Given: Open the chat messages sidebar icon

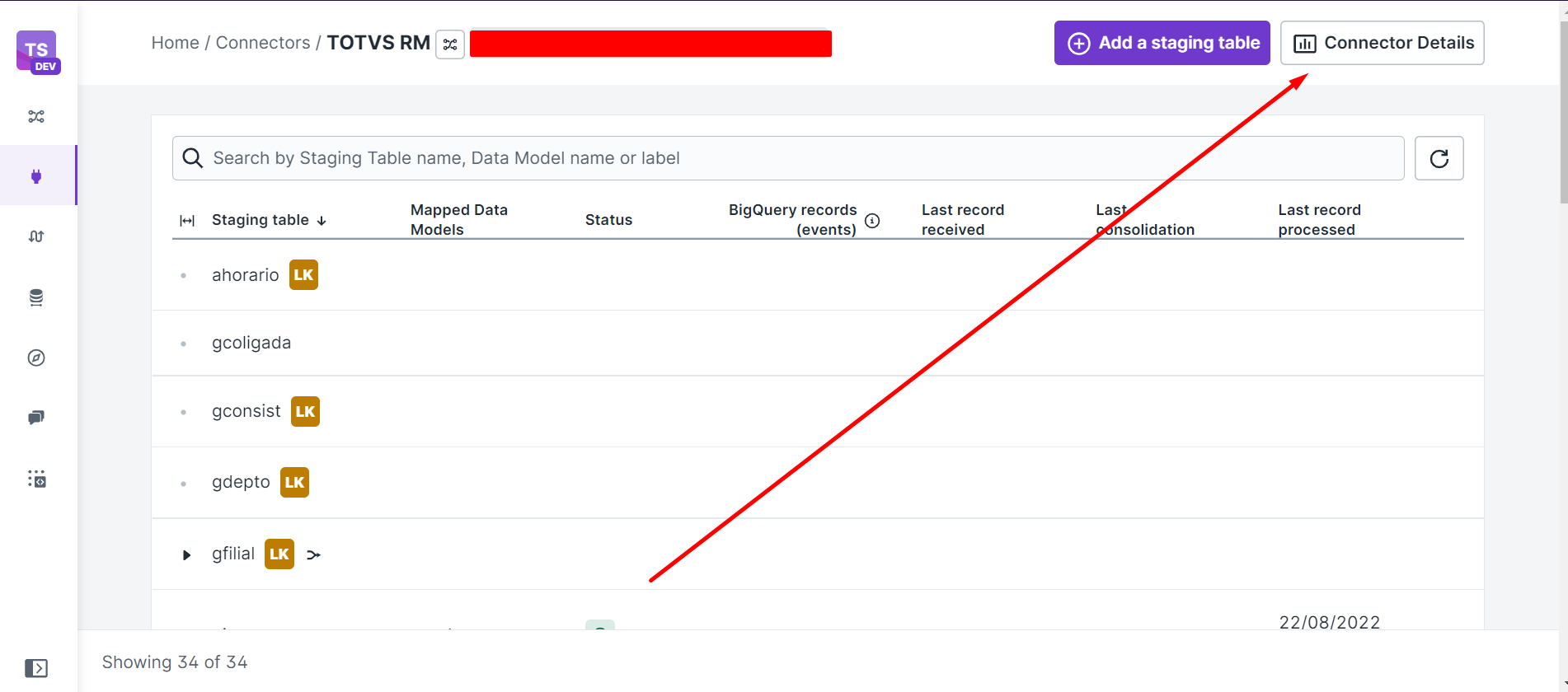Looking at the screenshot, I should pos(36,418).
